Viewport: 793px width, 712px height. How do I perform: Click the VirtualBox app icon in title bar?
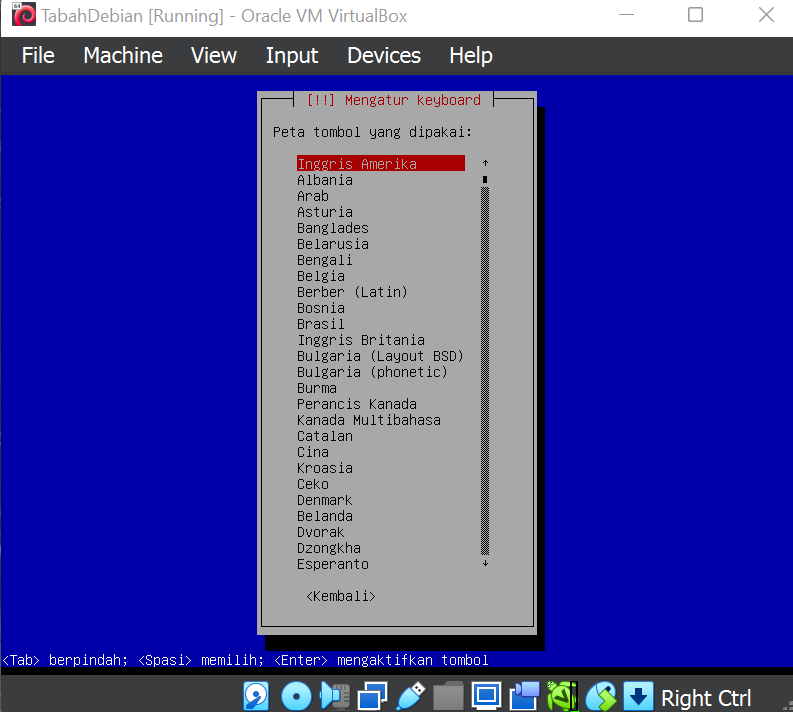pos(24,14)
